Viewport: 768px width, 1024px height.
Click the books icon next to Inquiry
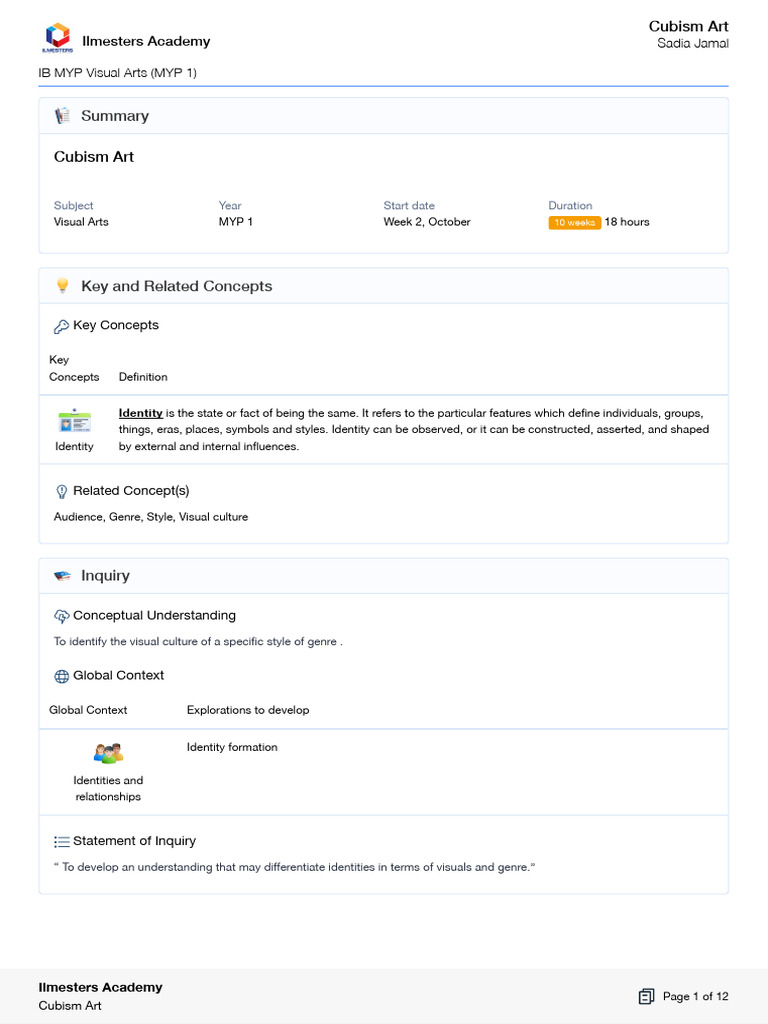point(62,576)
